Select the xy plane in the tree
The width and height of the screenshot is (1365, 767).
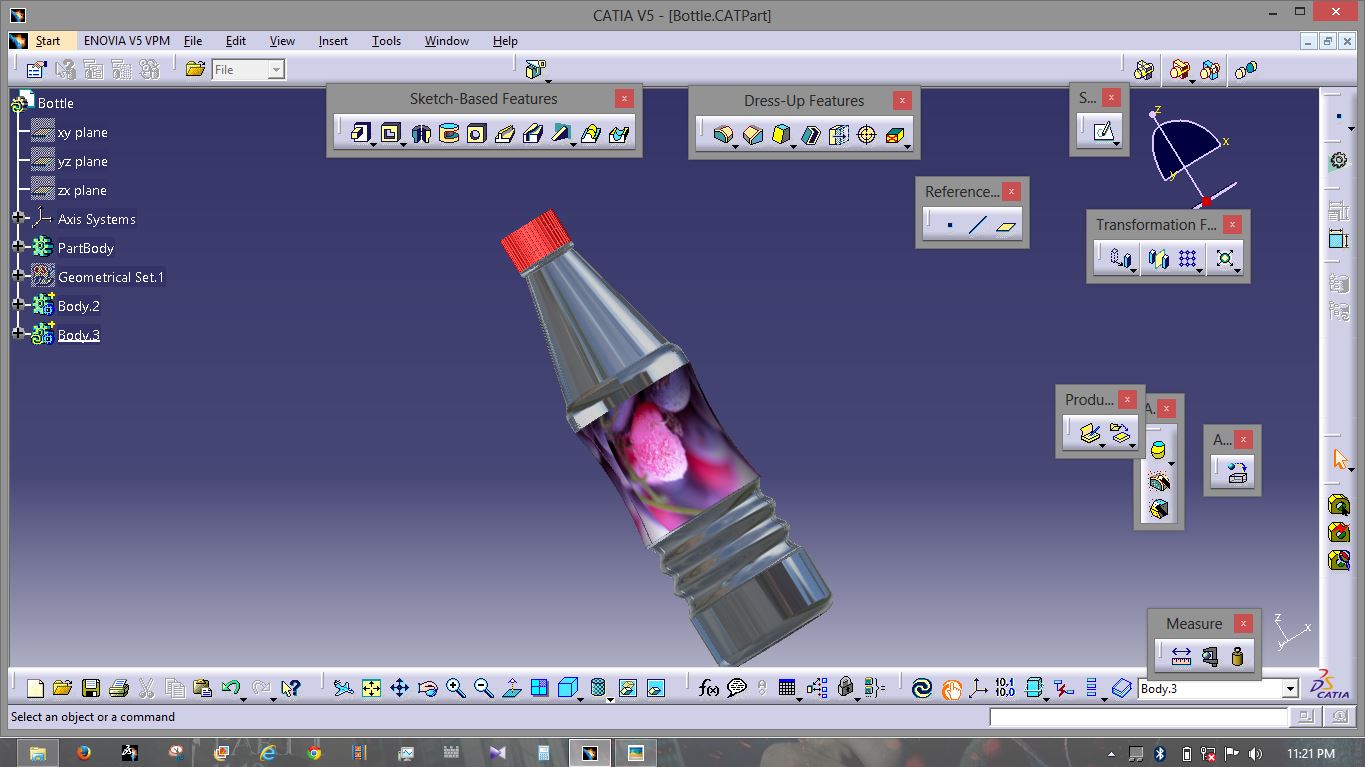(x=82, y=132)
